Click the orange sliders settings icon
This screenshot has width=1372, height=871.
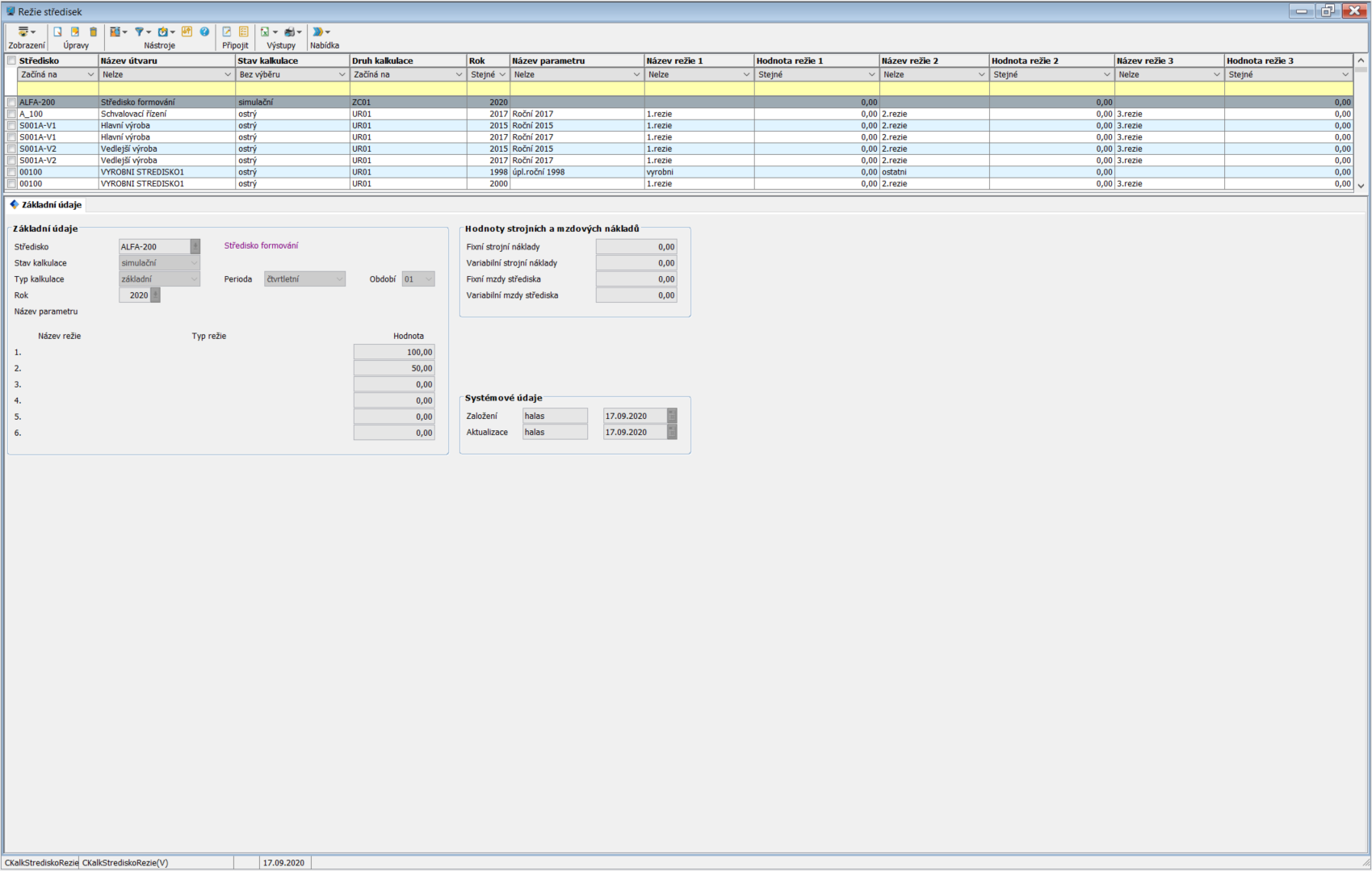pyautogui.click(x=187, y=32)
